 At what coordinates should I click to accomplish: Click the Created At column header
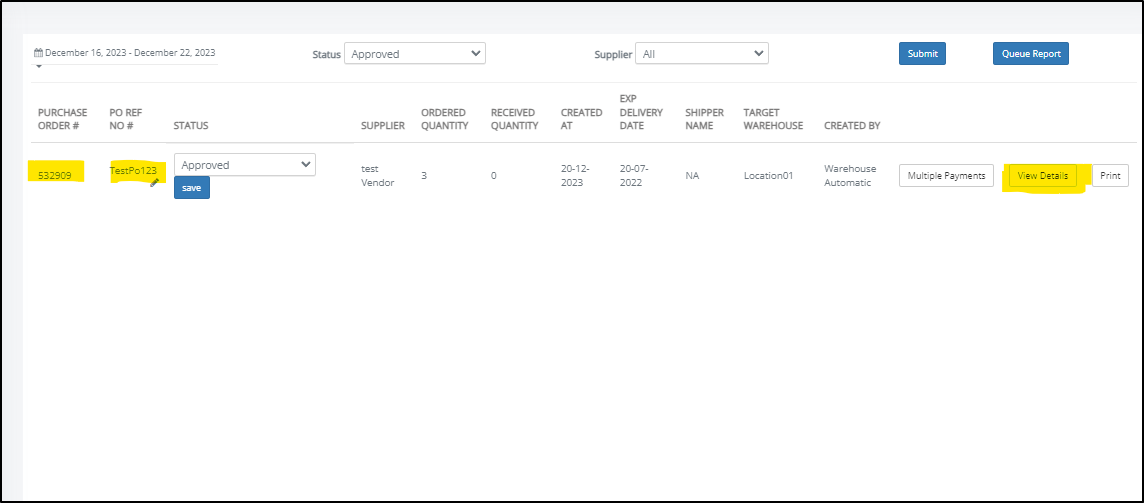tap(581, 119)
